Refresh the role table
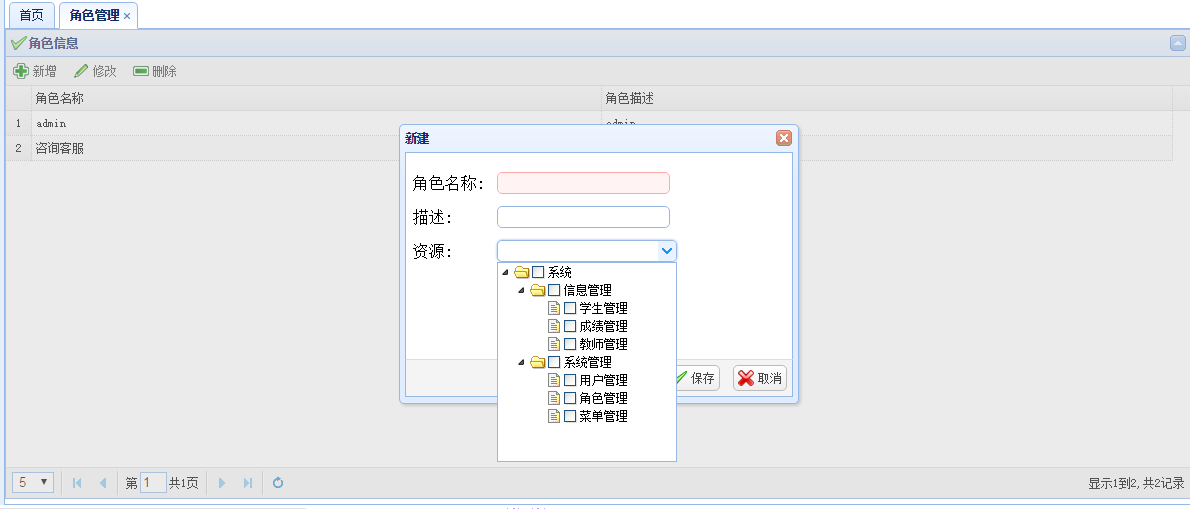The image size is (1190, 509). [278, 482]
